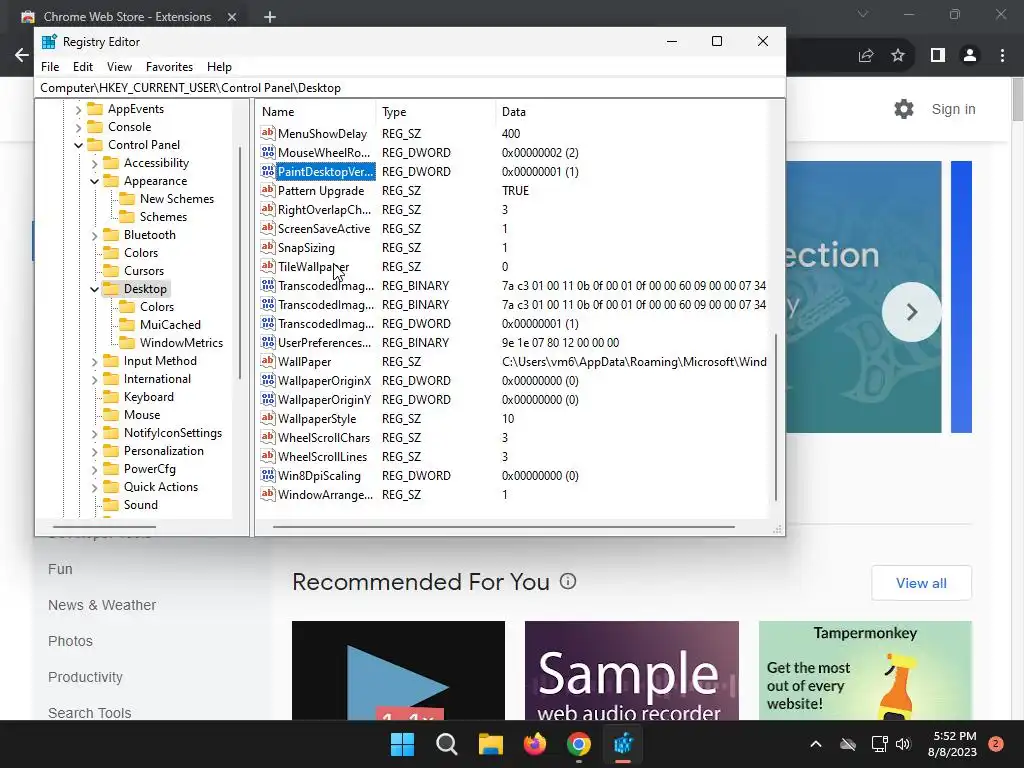
Task: Select the Chrome Web Store - Extensions tab
Action: pos(127,17)
